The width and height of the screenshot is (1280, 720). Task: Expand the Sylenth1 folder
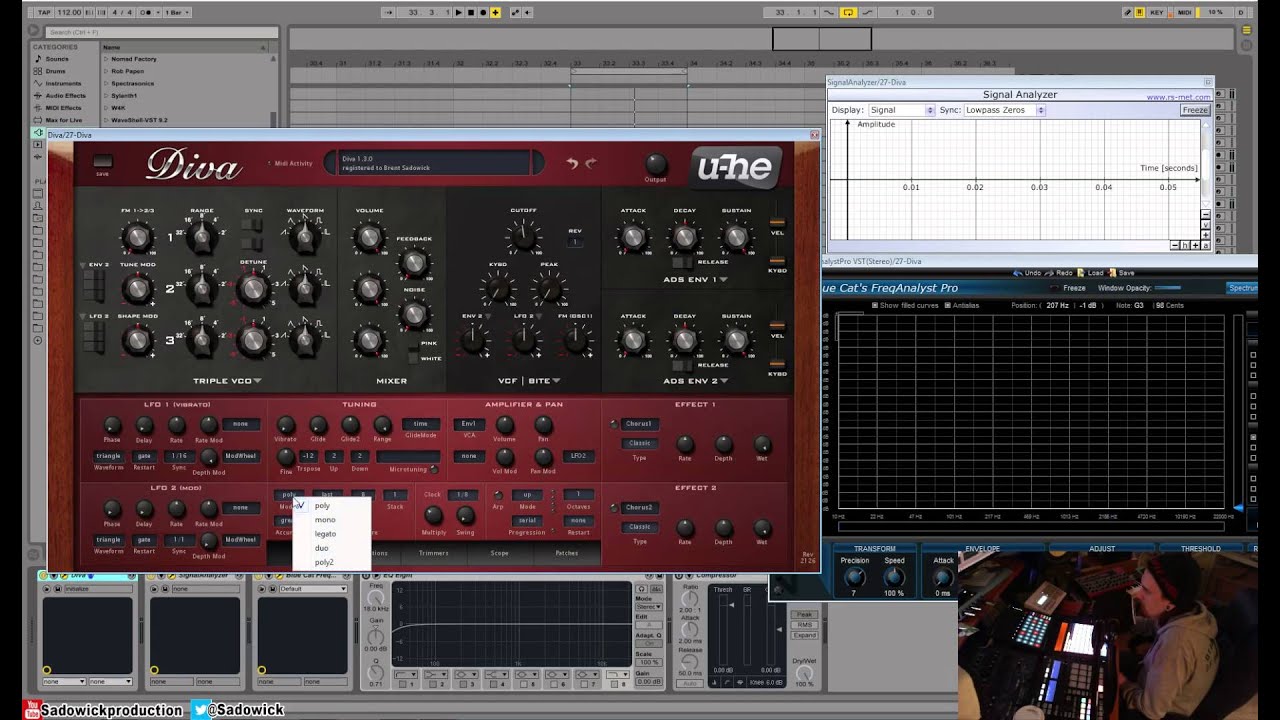pos(106,95)
